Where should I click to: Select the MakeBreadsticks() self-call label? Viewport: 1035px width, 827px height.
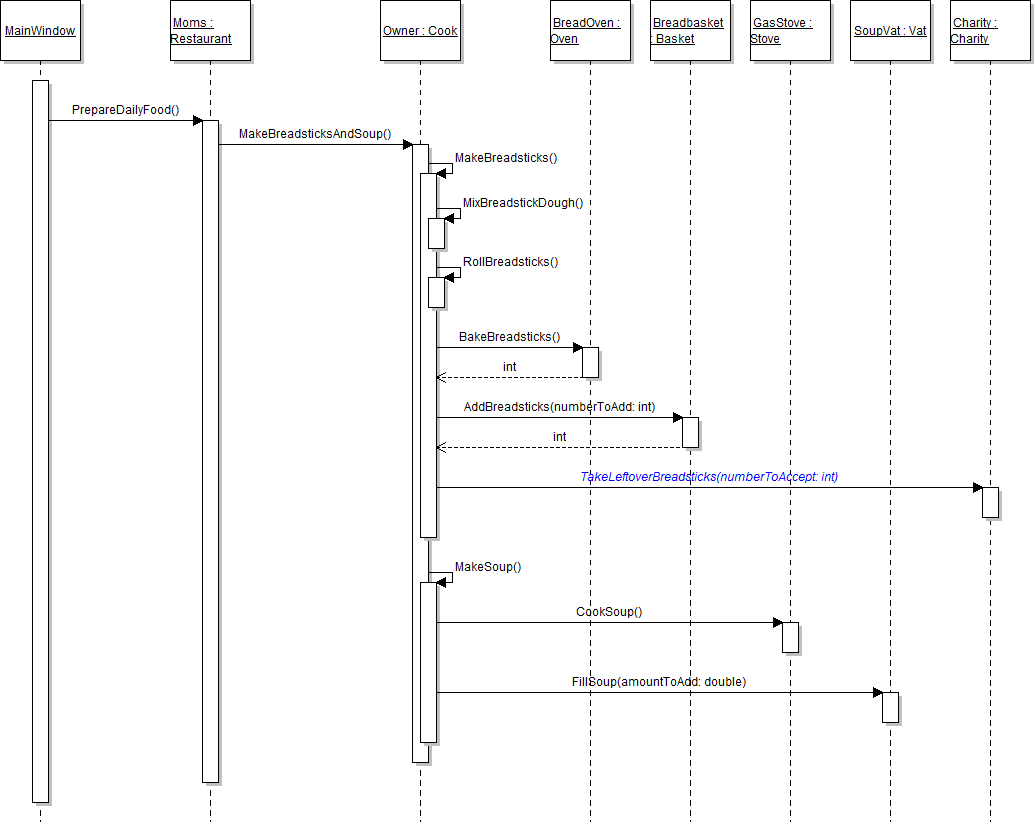click(506, 158)
